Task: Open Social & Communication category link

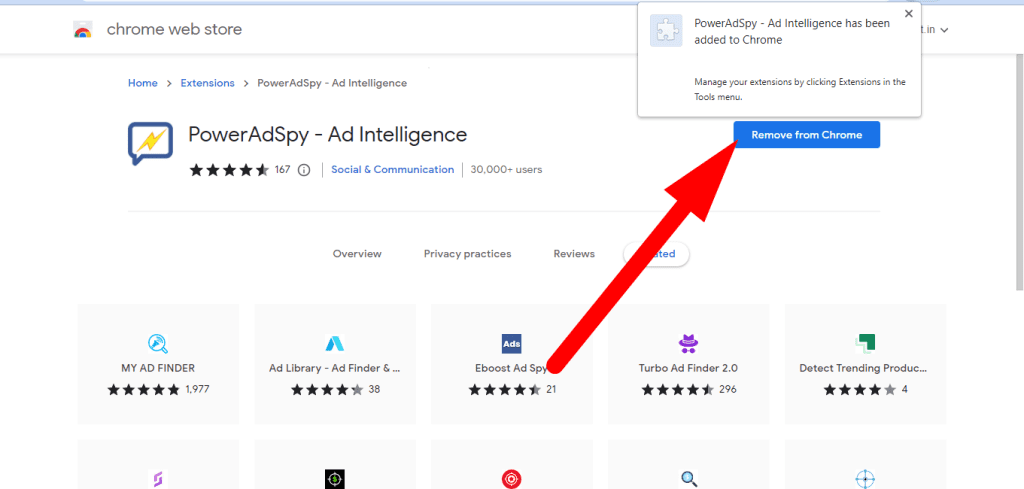Action: 392,170
